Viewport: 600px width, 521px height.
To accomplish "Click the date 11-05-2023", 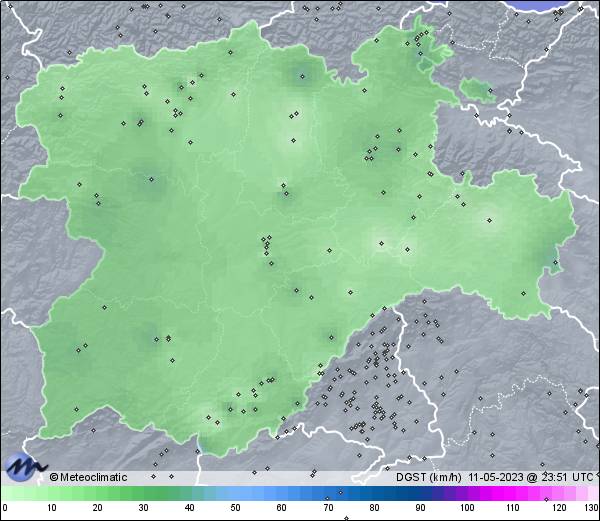I will [x=496, y=477].
